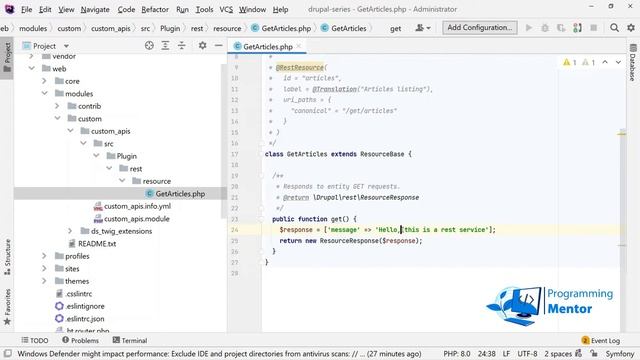This screenshot has height=360, width=640.
Task: Collapse the custom folder
Action: coord(57,118)
